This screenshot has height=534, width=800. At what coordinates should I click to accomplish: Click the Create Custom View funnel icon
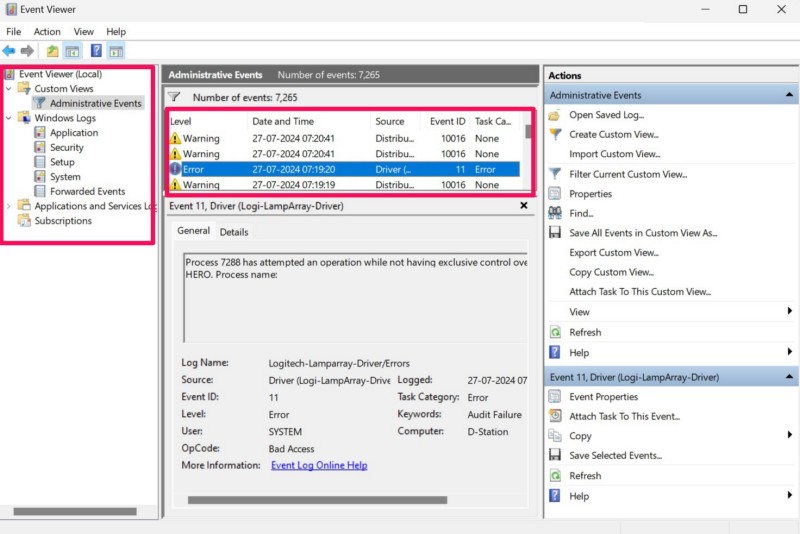(555, 134)
